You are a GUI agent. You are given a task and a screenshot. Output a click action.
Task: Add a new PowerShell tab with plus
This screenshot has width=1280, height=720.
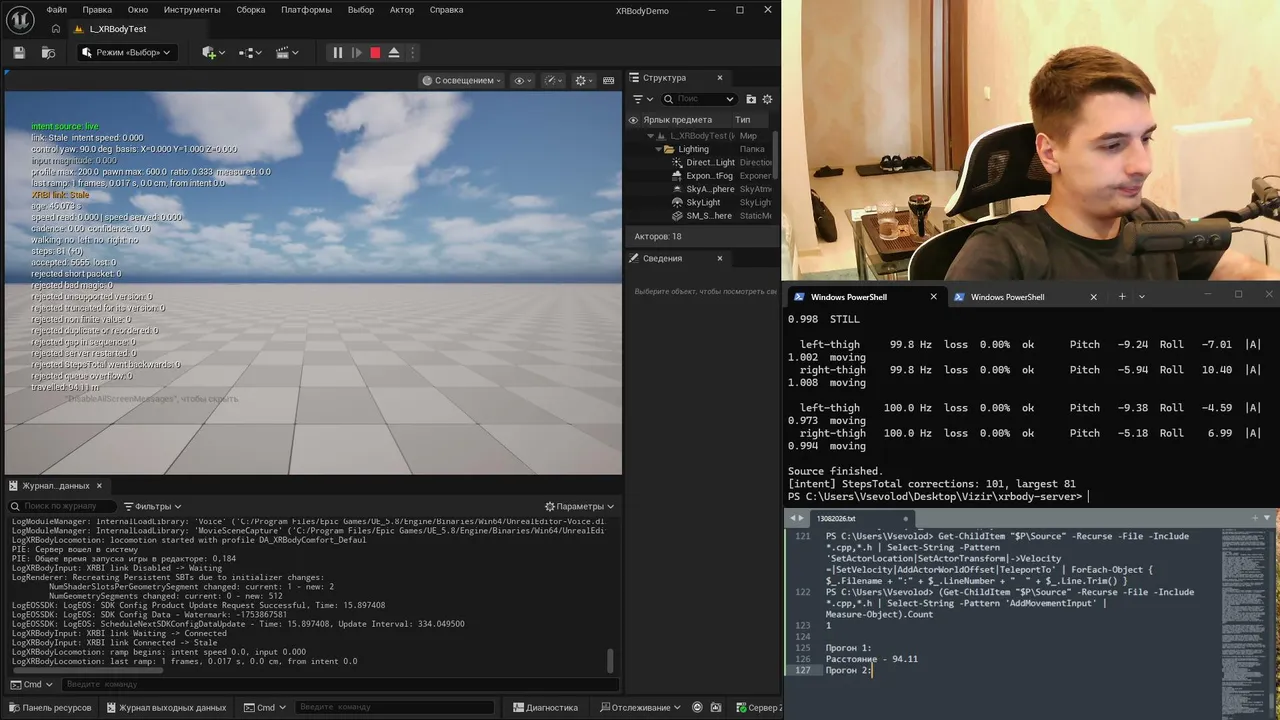pyautogui.click(x=1122, y=297)
